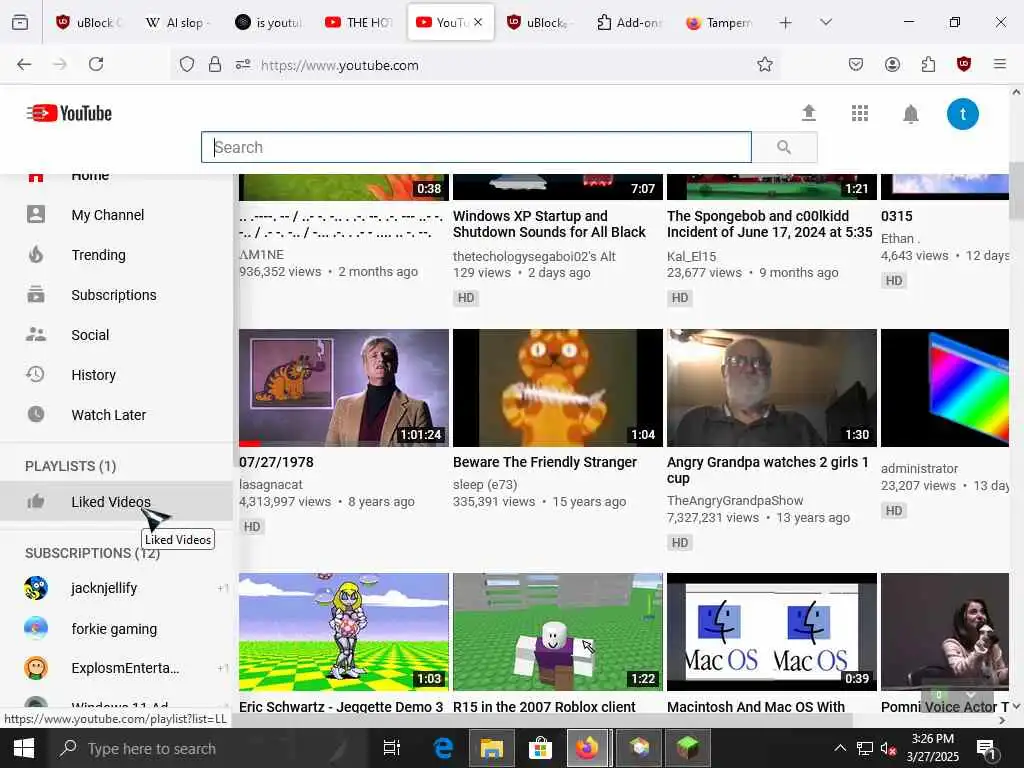1024x768 pixels.
Task: Open the upload video icon
Action: click(x=808, y=113)
